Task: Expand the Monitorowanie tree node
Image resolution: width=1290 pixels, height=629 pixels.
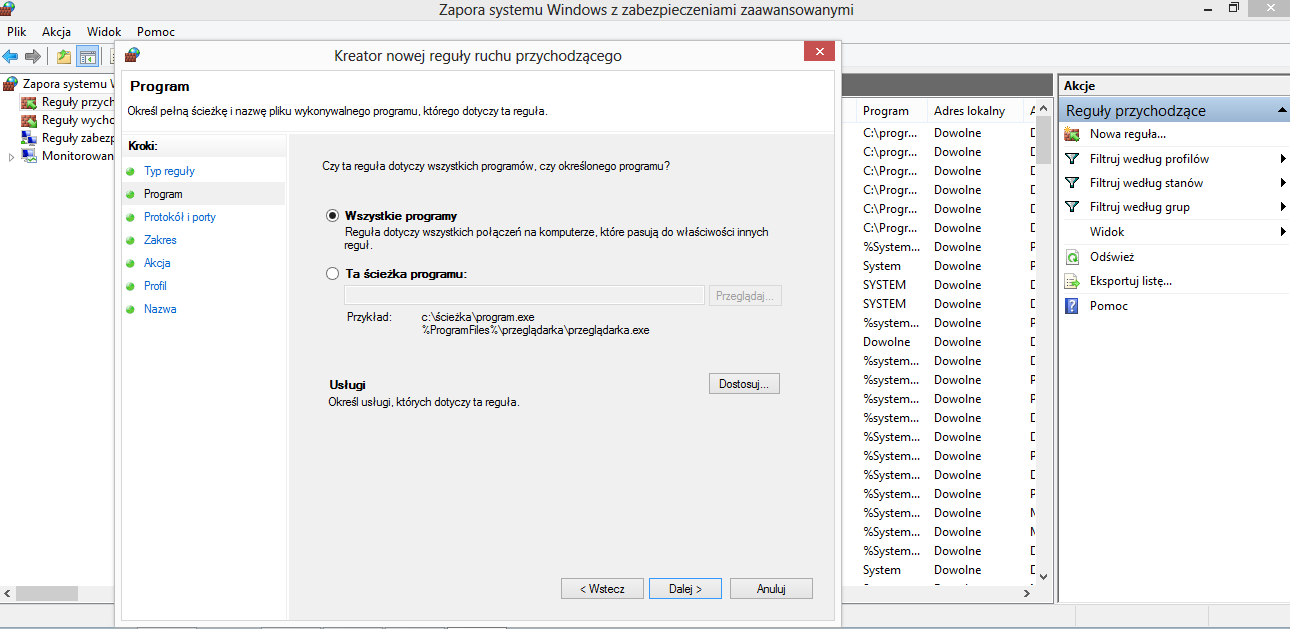Action: pyautogui.click(x=12, y=156)
